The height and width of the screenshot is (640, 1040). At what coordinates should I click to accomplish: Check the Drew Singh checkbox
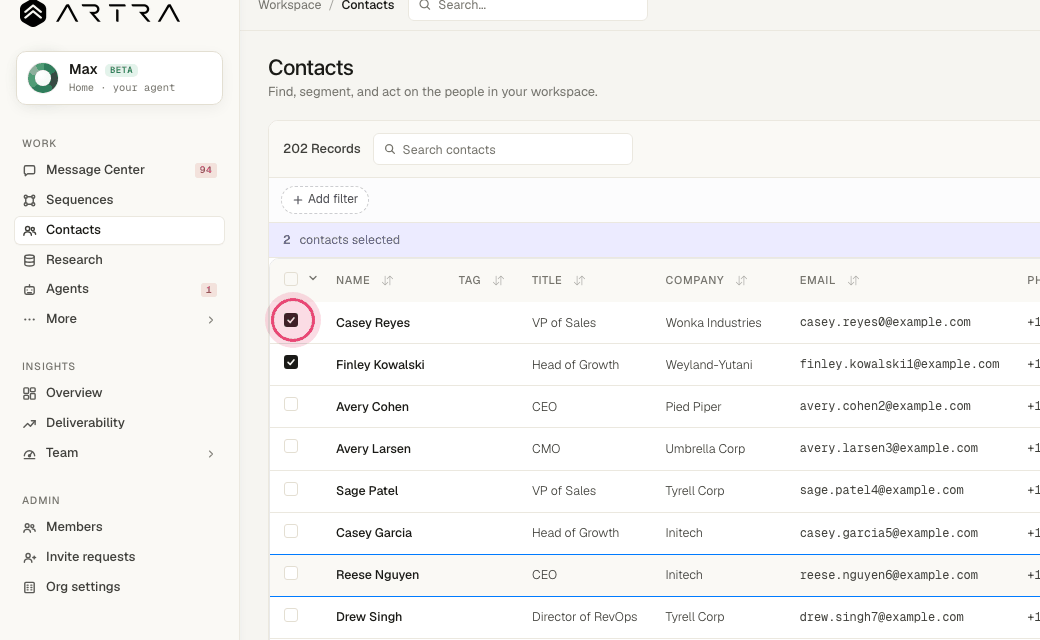[291, 615]
